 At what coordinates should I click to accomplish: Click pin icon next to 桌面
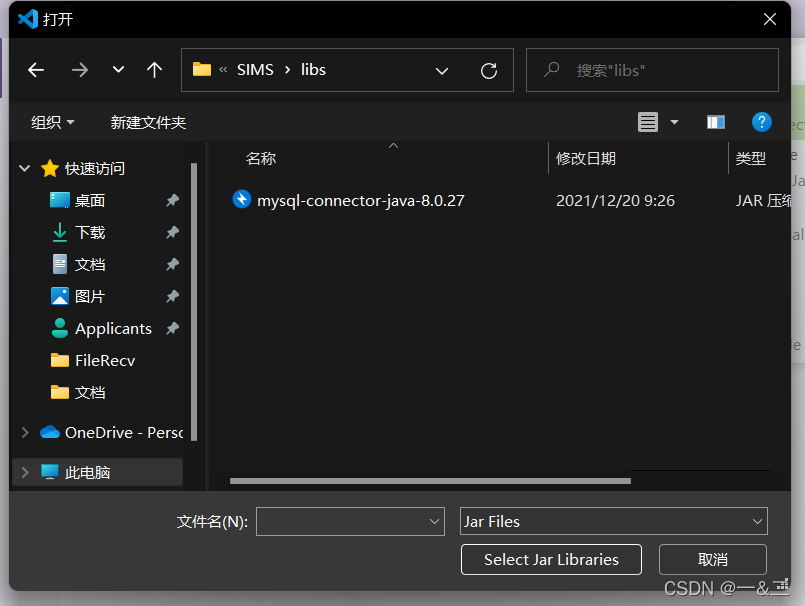(x=172, y=200)
